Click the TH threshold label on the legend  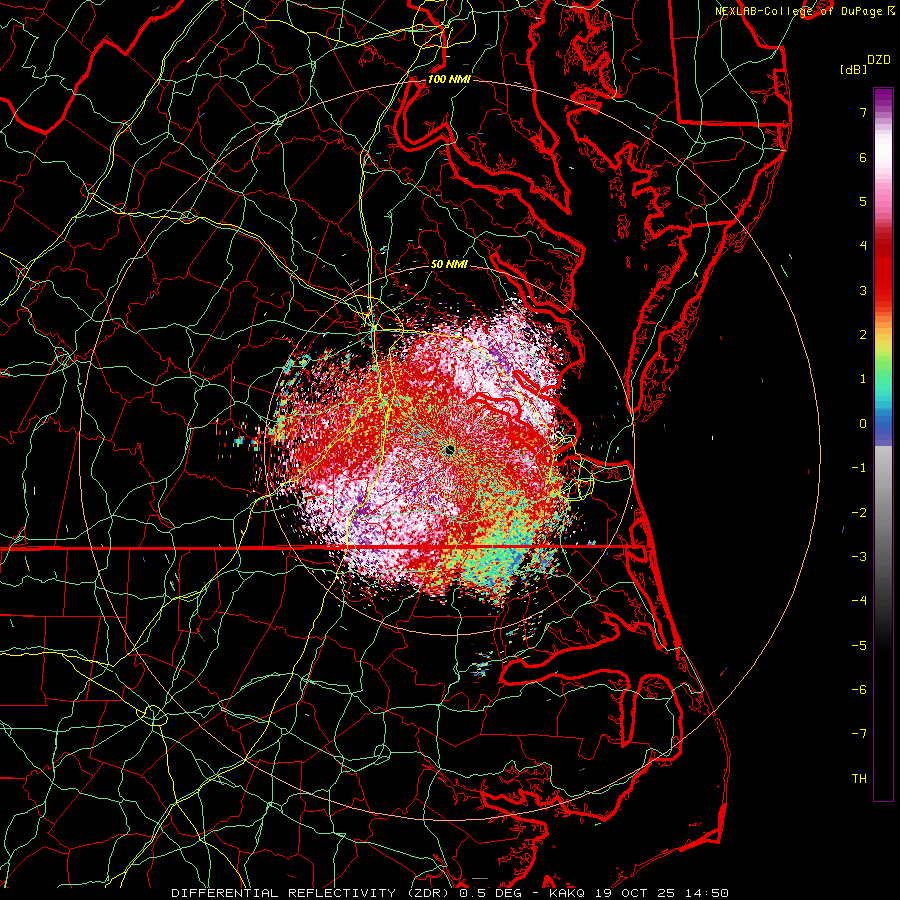tap(859, 779)
